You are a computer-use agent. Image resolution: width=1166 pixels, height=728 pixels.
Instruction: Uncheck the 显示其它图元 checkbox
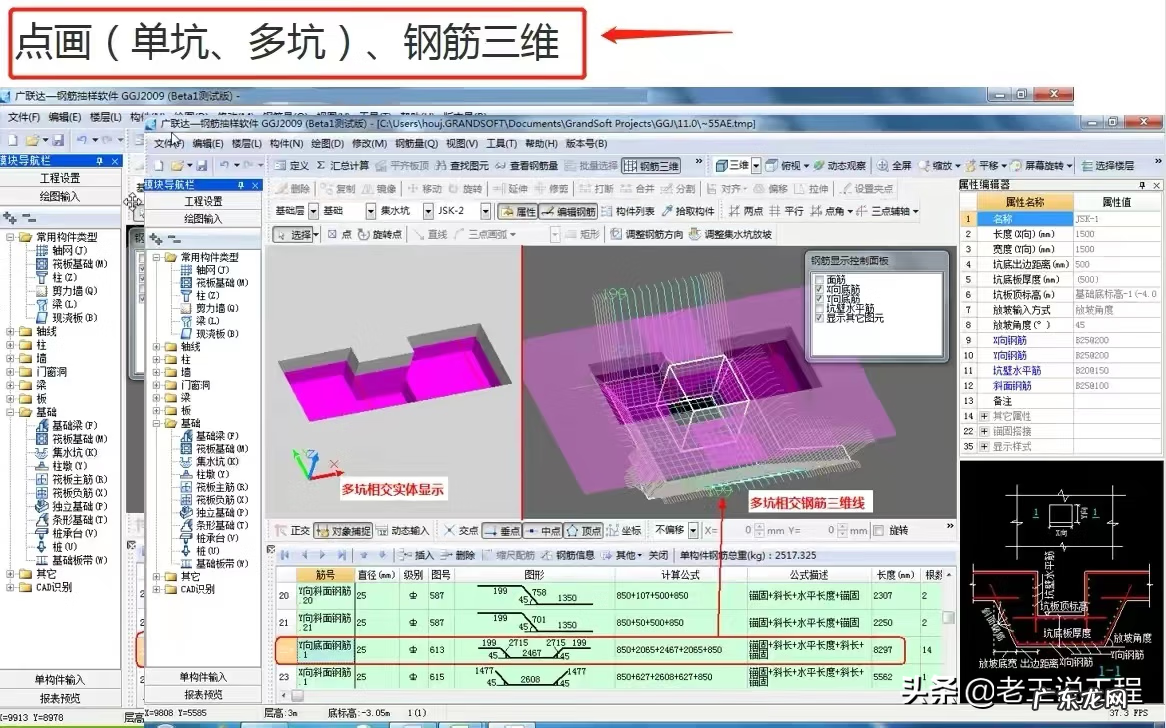coord(820,319)
